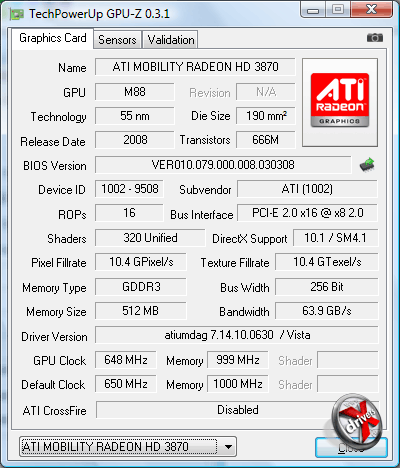400x468 pixels.
Task: Click the Revision field showing N/A
Action: (266, 92)
